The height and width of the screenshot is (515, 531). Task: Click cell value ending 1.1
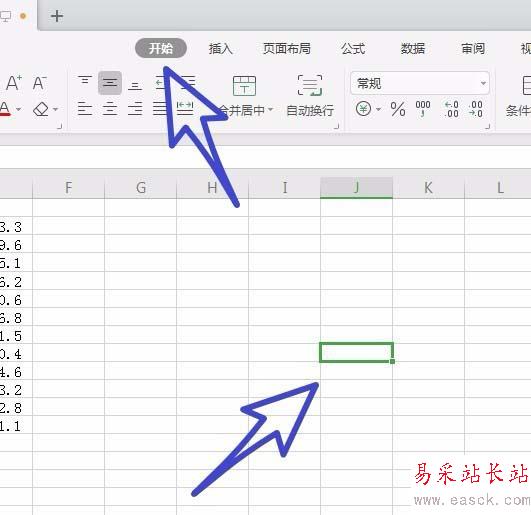(x=16, y=426)
